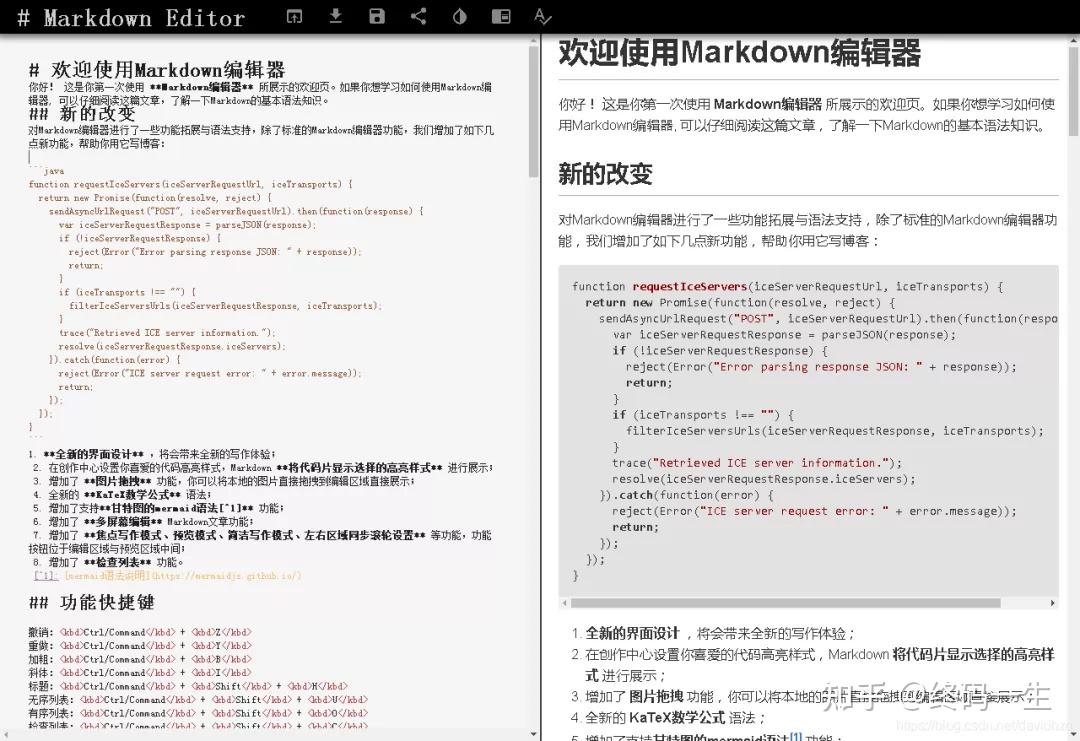The width and height of the screenshot is (1080, 741).
Task: Click the export document icon
Action: [294, 17]
